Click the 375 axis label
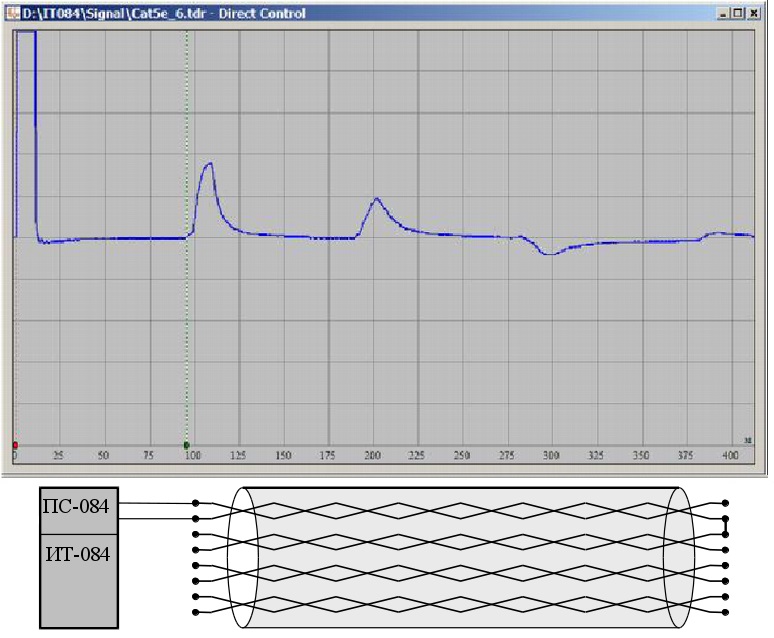Viewport: 774px width, 638px height. [685, 455]
